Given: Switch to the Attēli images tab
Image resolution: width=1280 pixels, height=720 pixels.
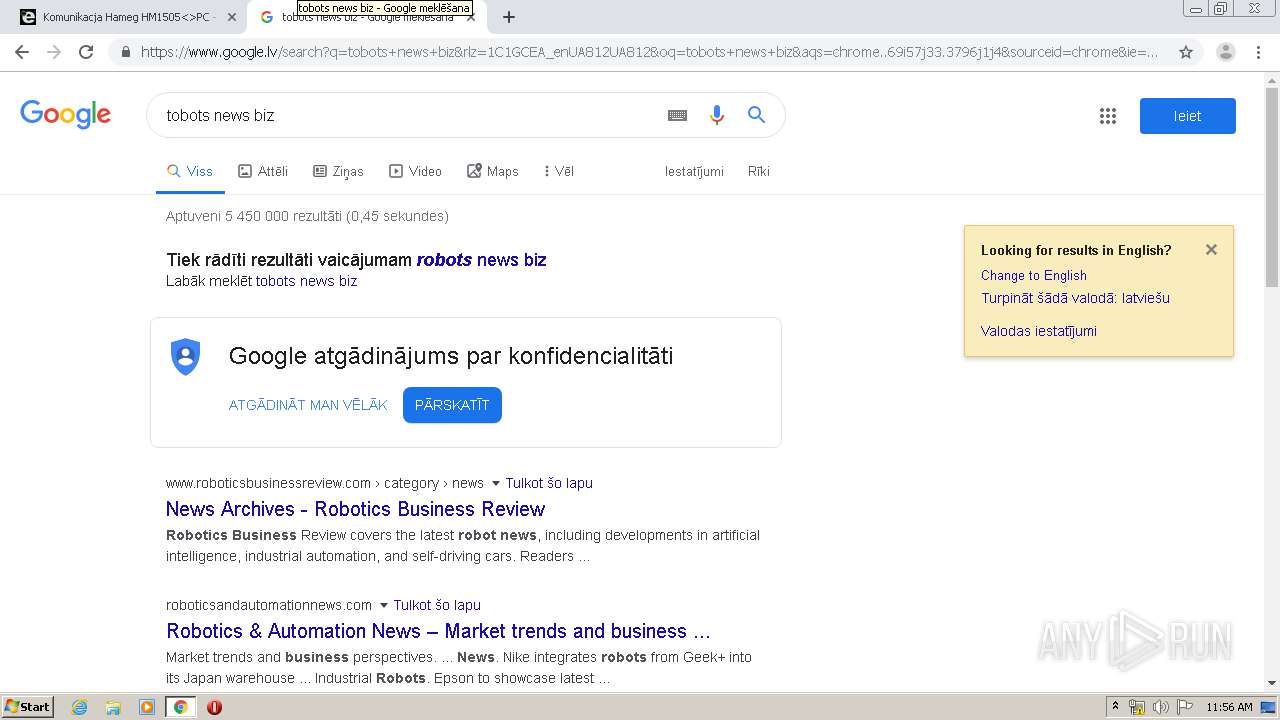Looking at the screenshot, I should click(263, 171).
